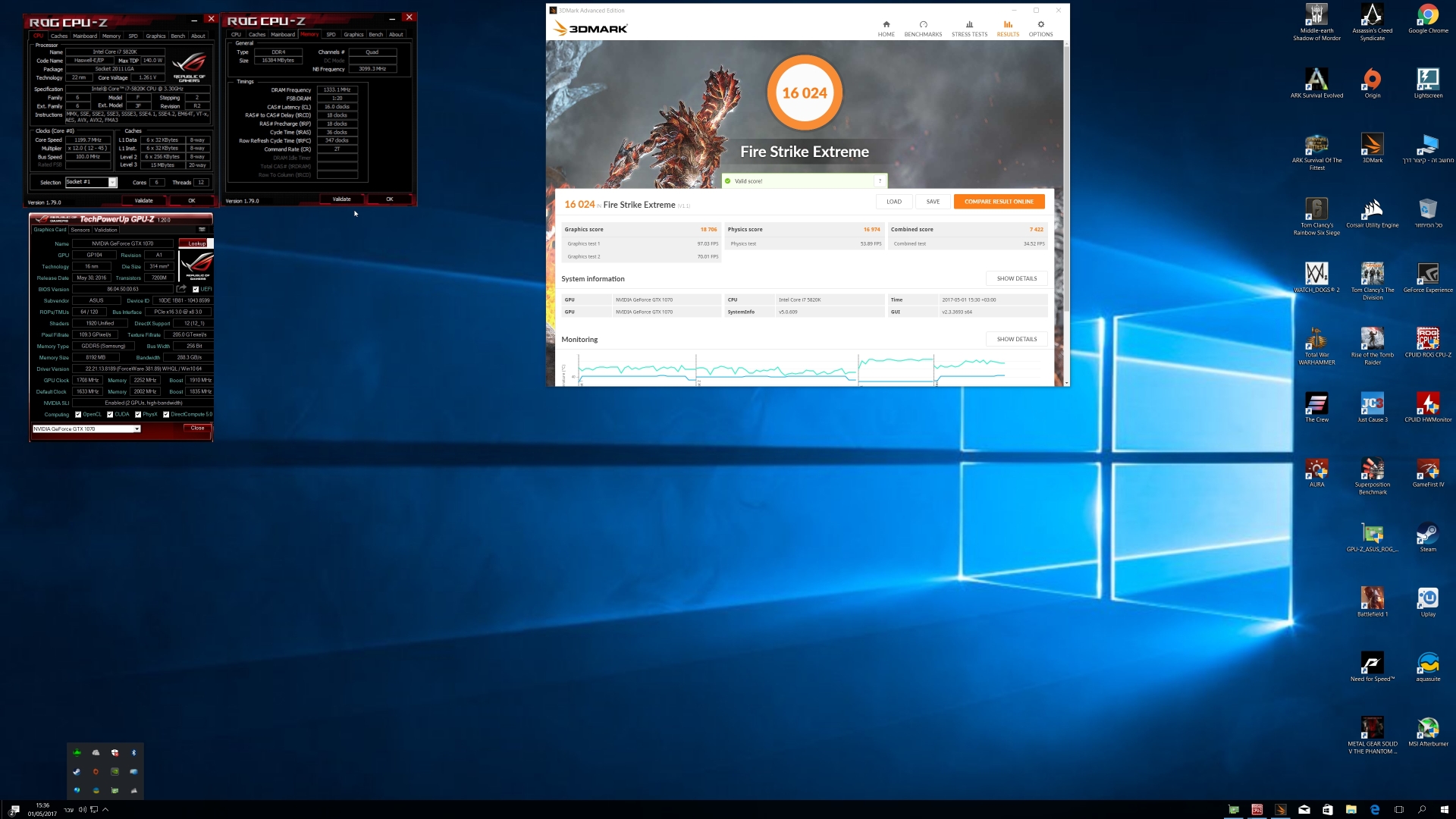Click the BIOS share/export icon in GPU-Z
Viewport: 1456px width, 819px height.
(x=181, y=289)
